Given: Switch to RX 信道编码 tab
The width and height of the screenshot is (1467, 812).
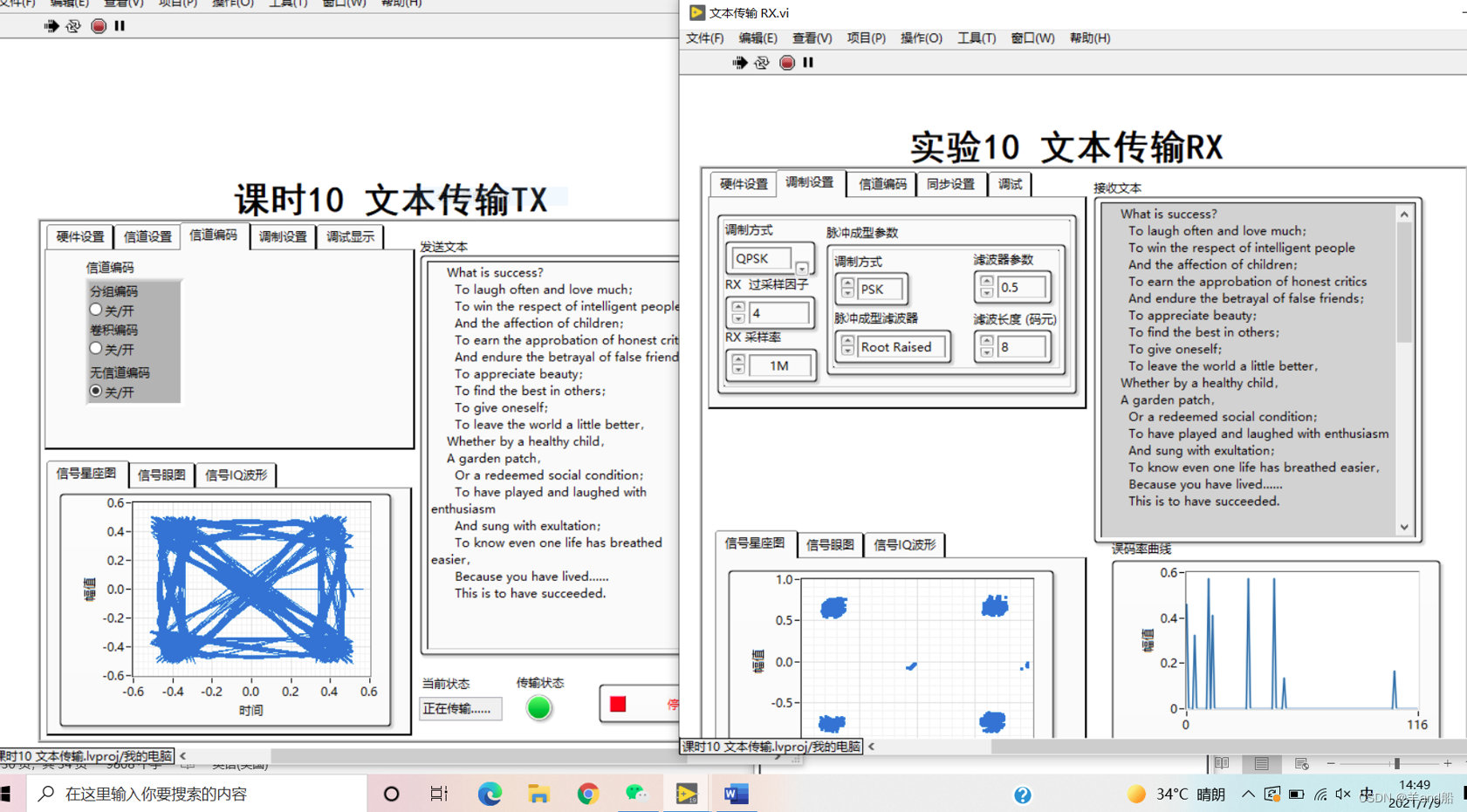Looking at the screenshot, I should 882,184.
